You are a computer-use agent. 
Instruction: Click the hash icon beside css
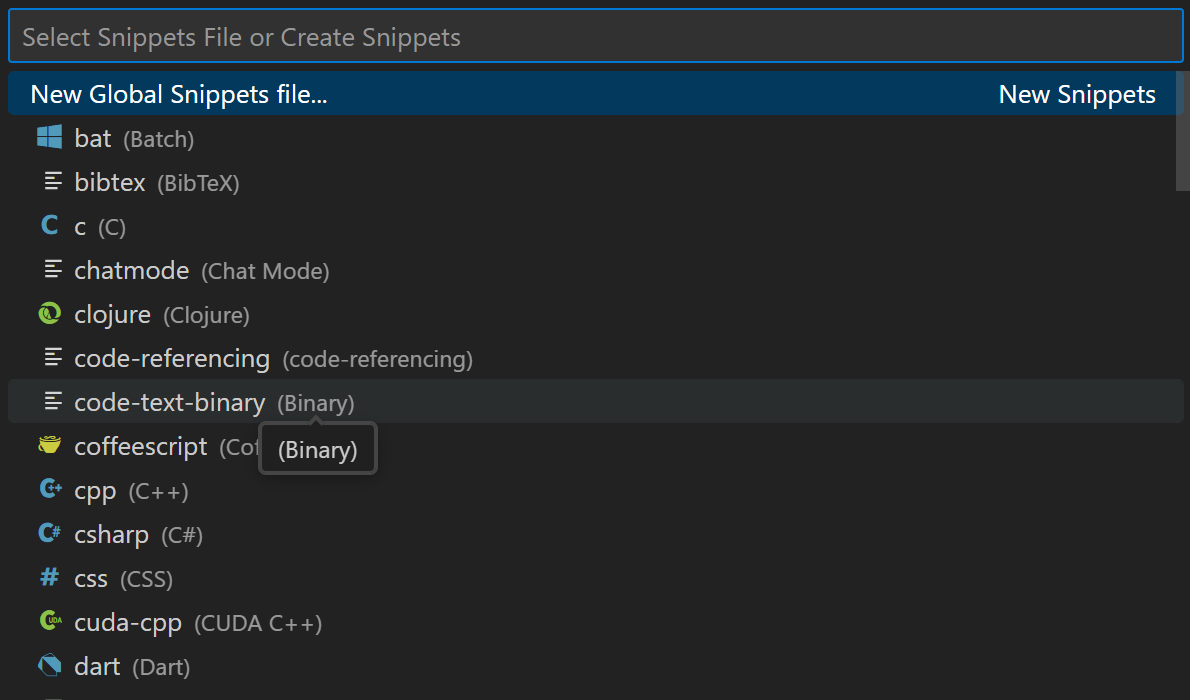49,578
